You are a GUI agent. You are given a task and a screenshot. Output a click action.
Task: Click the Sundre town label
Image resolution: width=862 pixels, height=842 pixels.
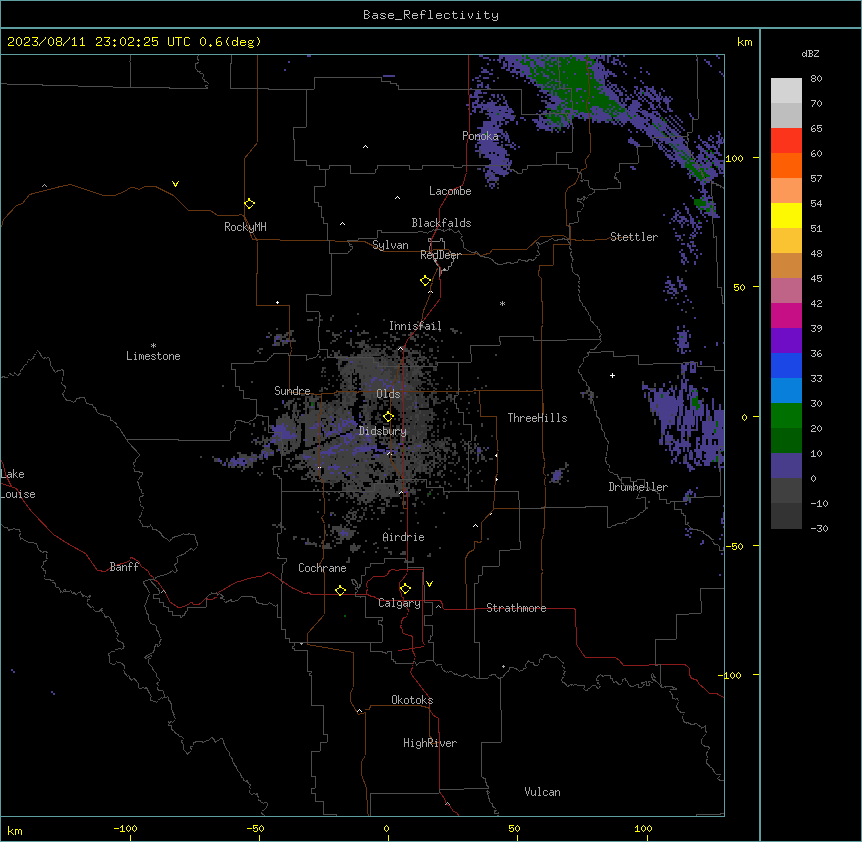[292, 391]
